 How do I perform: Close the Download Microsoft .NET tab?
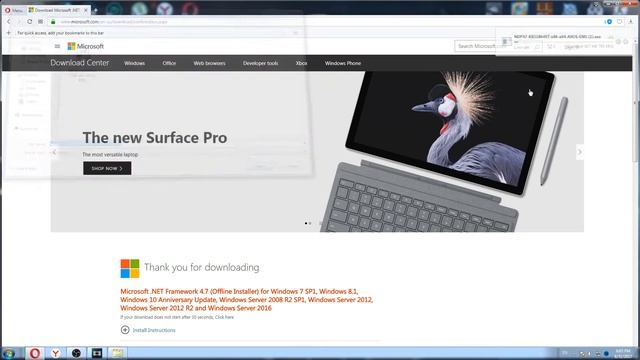pyautogui.click(x=86, y=10)
